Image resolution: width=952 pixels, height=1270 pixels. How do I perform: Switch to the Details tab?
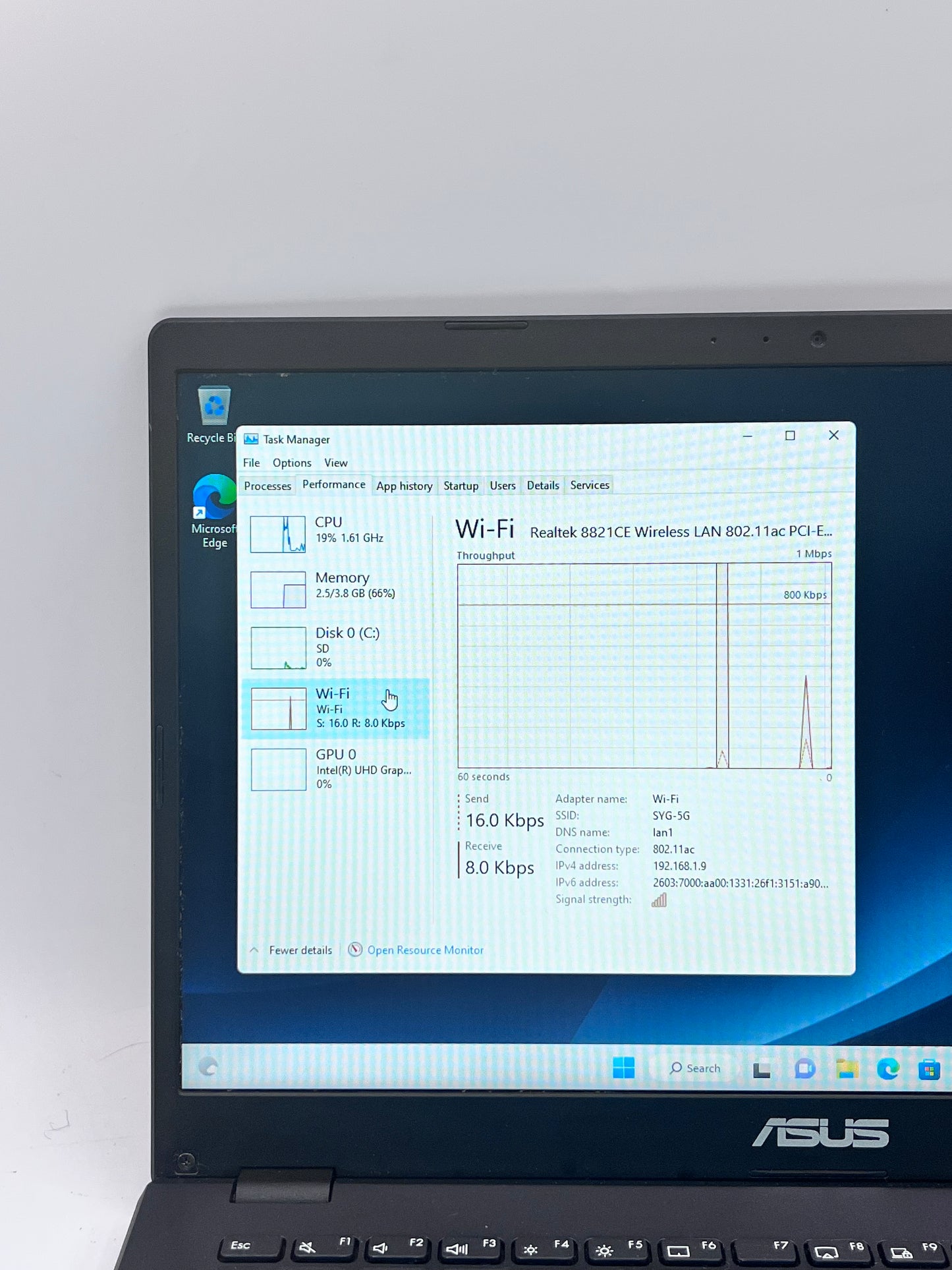pos(543,486)
